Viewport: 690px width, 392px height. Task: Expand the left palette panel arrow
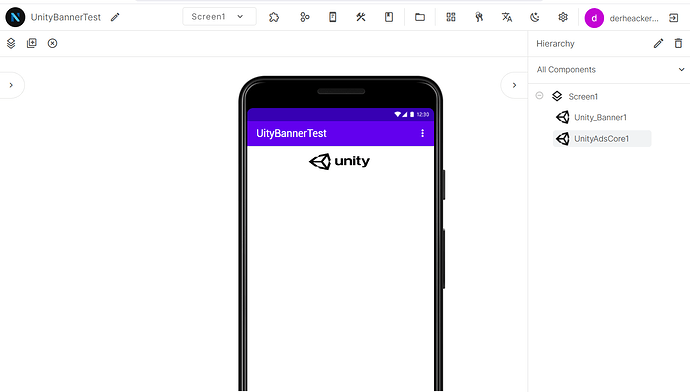(11, 85)
